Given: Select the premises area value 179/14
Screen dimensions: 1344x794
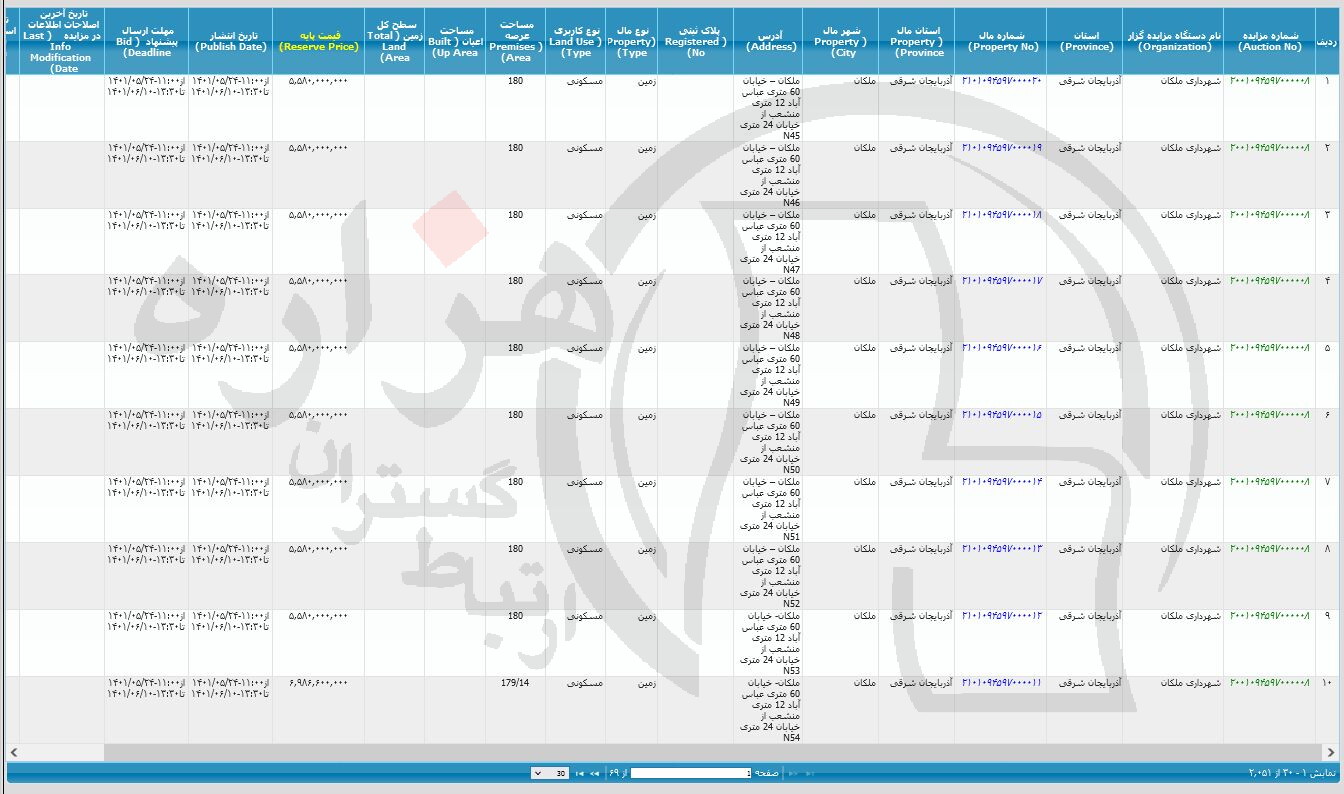Looking at the screenshot, I should coord(515,683).
